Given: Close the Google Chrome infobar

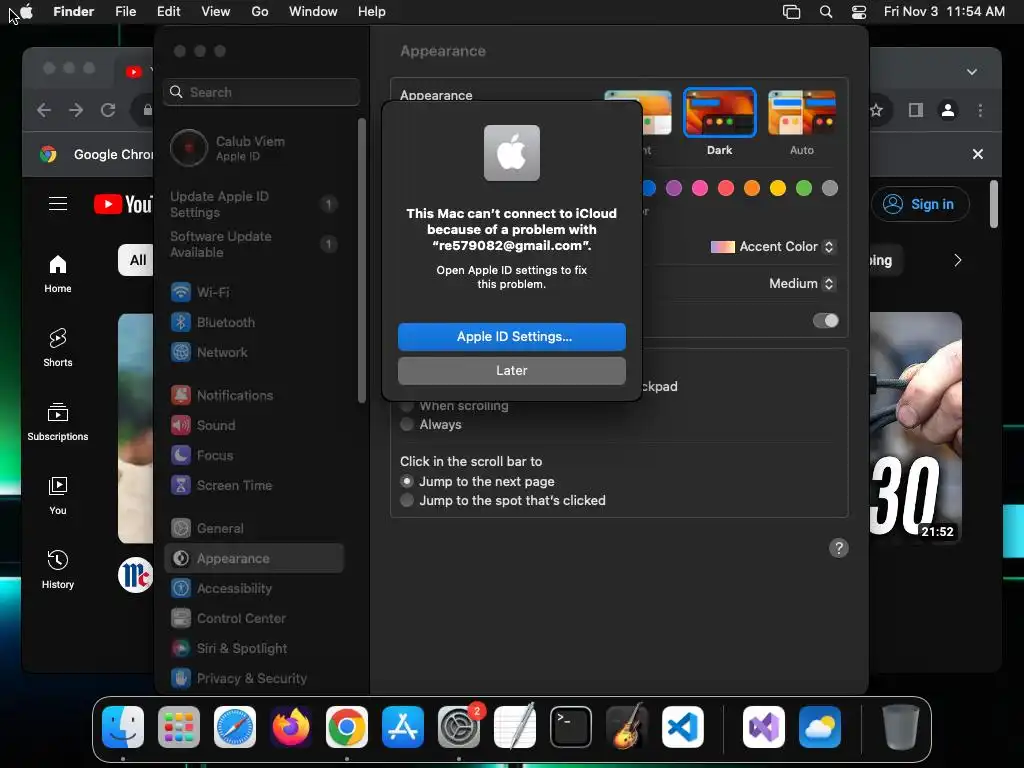Looking at the screenshot, I should (978, 154).
